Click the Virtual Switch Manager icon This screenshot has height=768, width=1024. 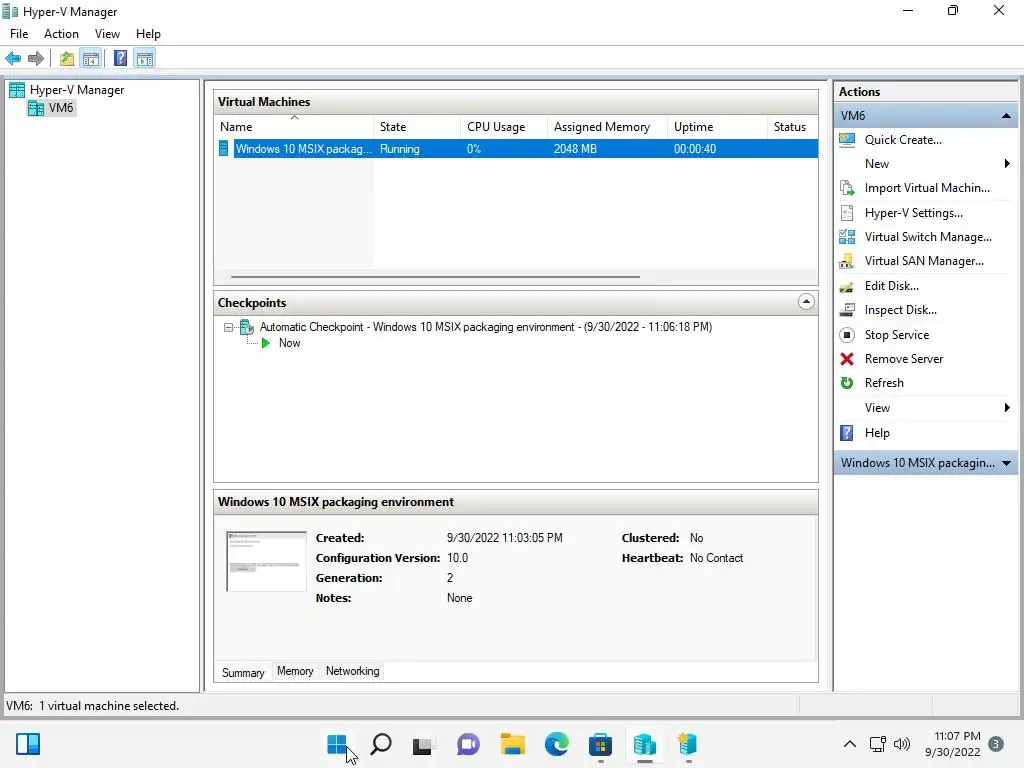(847, 237)
